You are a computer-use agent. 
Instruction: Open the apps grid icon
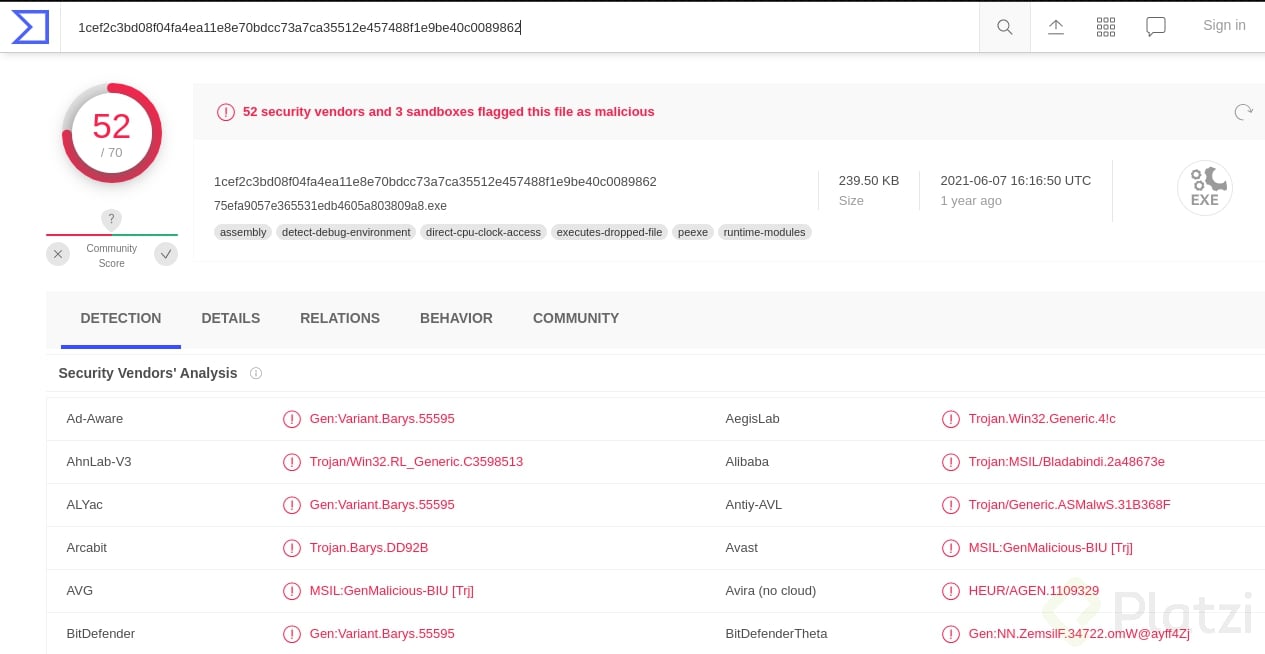pyautogui.click(x=1106, y=27)
